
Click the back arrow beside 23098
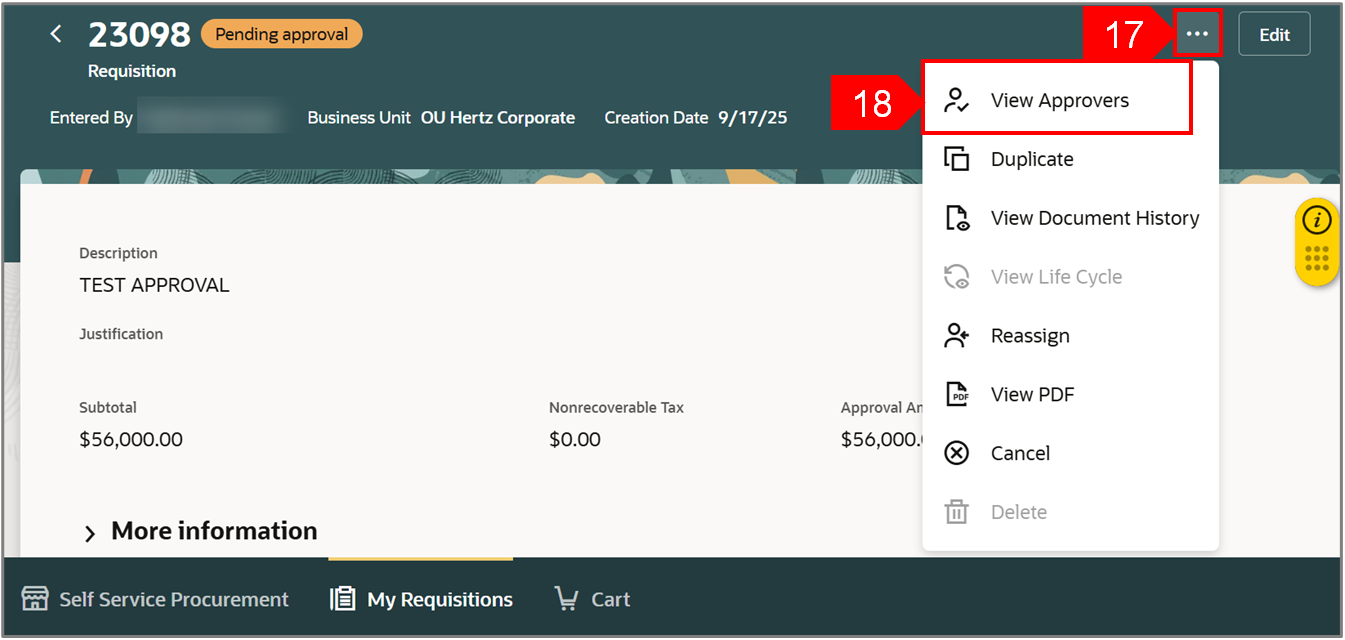56,34
